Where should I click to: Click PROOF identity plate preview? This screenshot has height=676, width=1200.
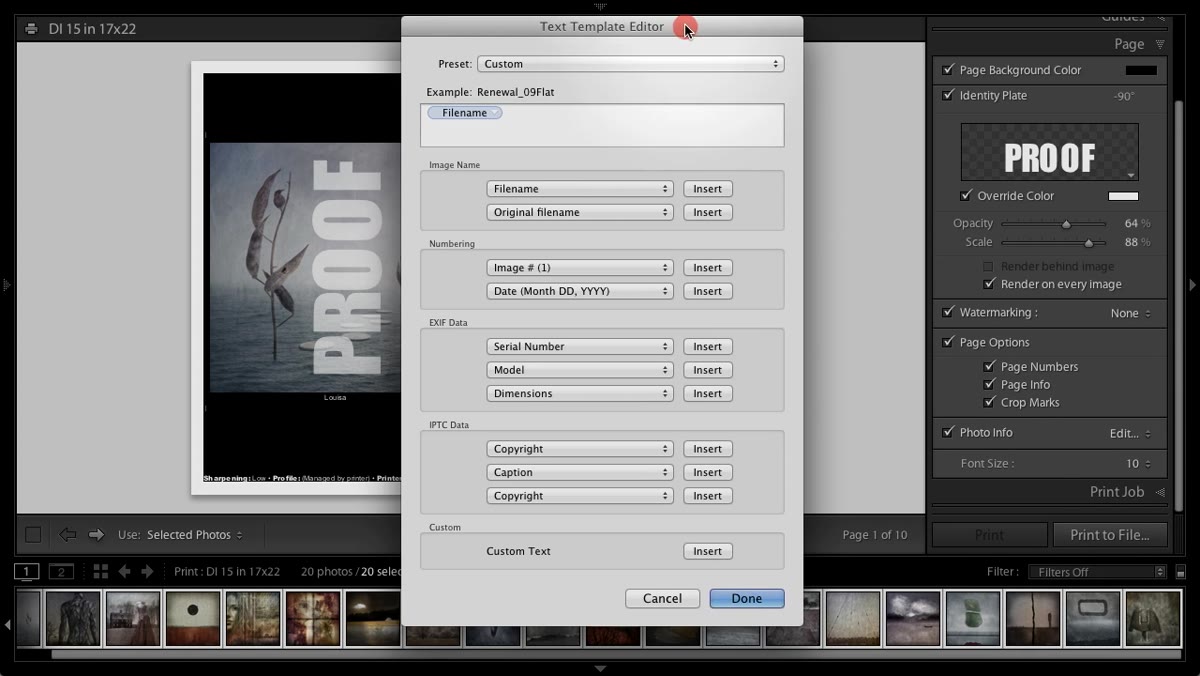(x=1049, y=152)
